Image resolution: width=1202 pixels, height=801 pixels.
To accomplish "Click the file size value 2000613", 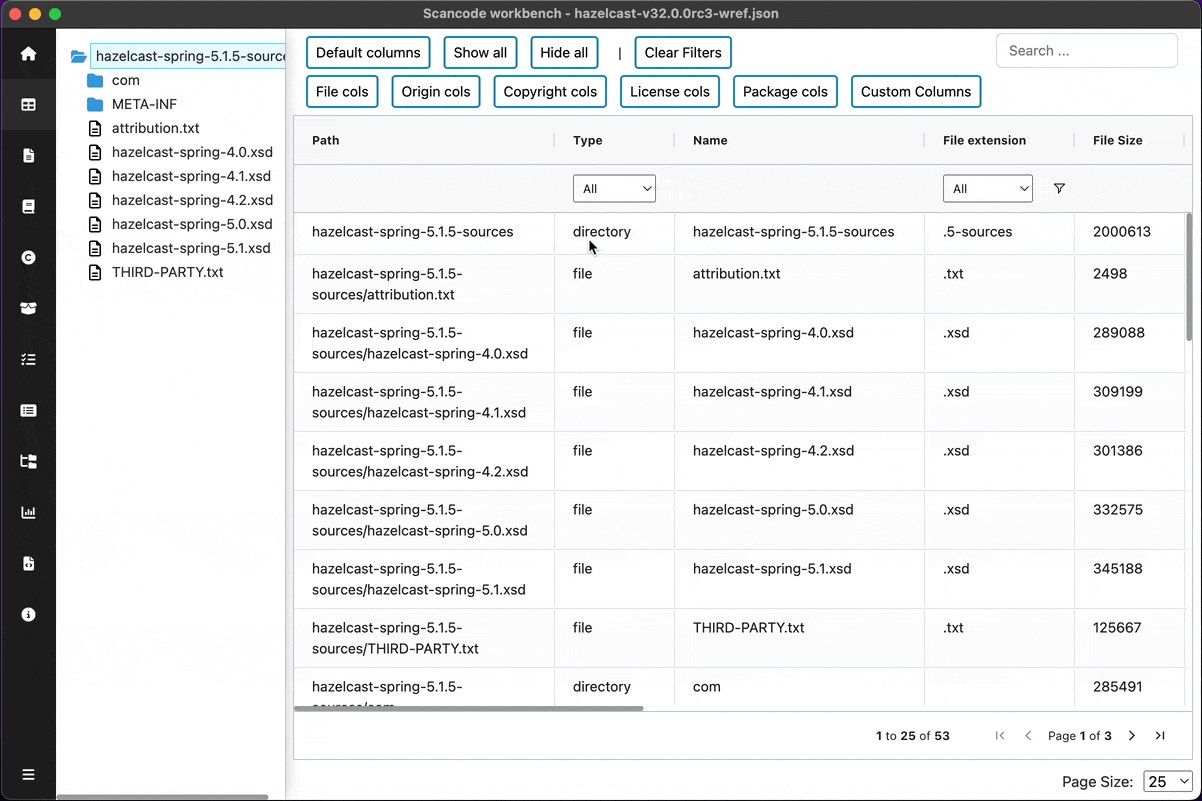I will click(x=1122, y=231).
